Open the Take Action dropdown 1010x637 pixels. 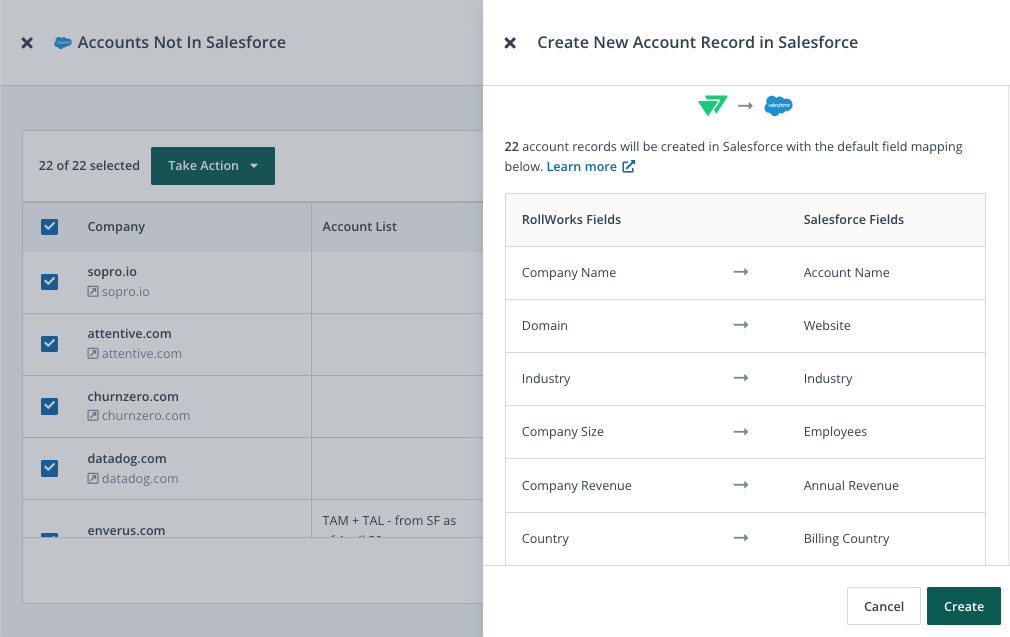[x=213, y=166]
